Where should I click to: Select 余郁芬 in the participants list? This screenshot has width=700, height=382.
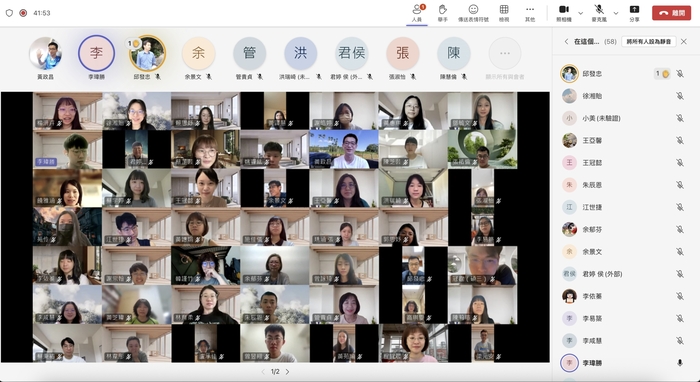(625, 229)
